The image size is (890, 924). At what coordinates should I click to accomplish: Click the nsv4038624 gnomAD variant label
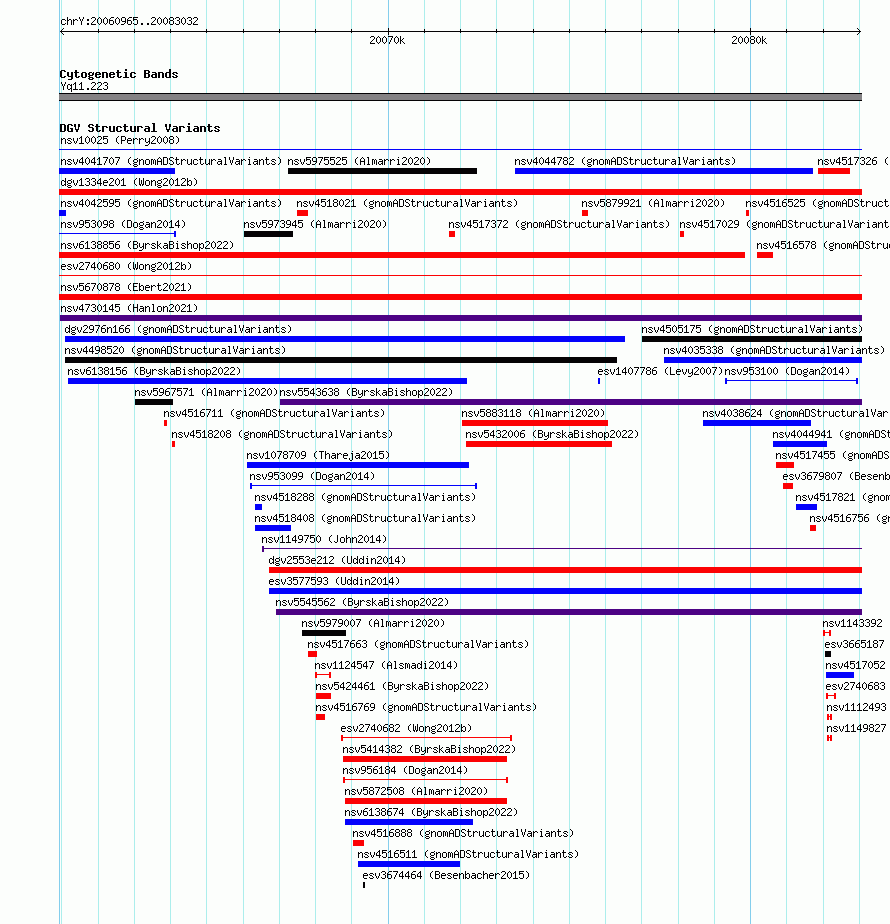point(795,414)
